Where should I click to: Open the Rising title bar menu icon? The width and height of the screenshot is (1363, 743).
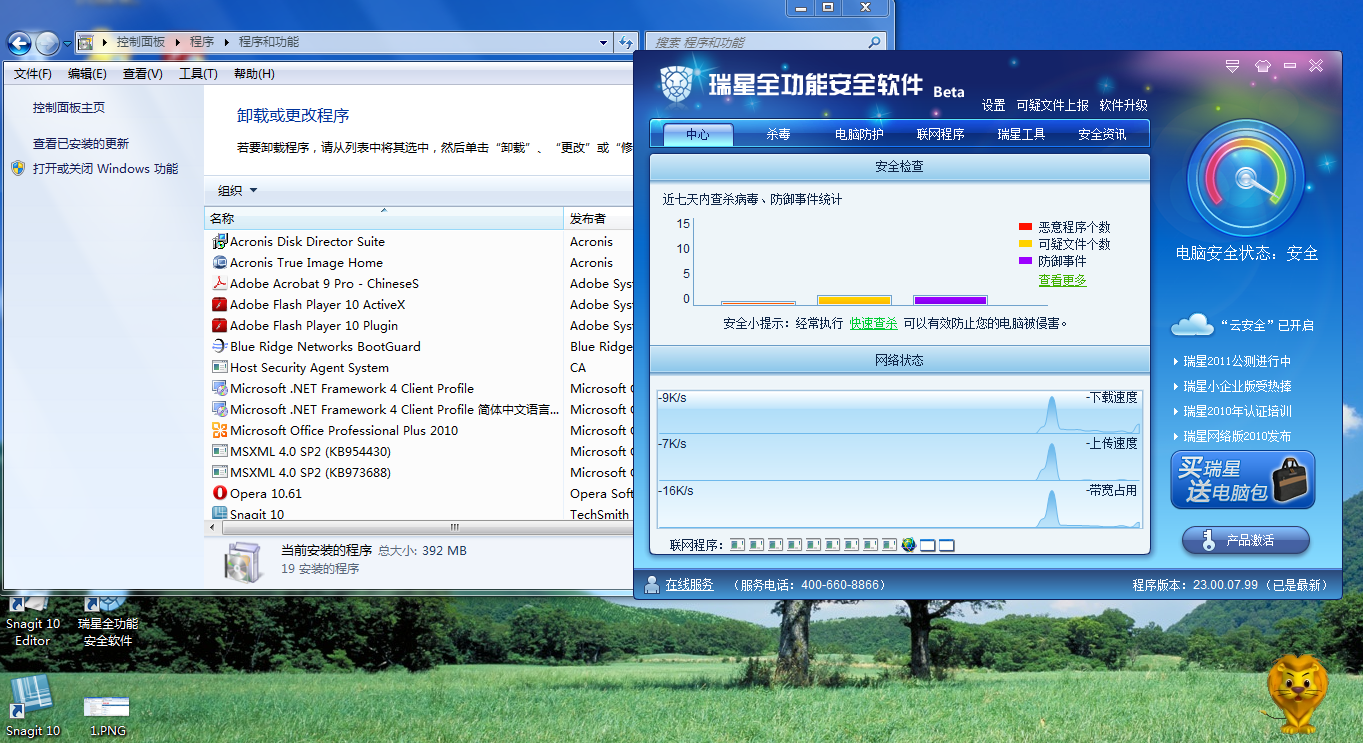pos(1233,66)
